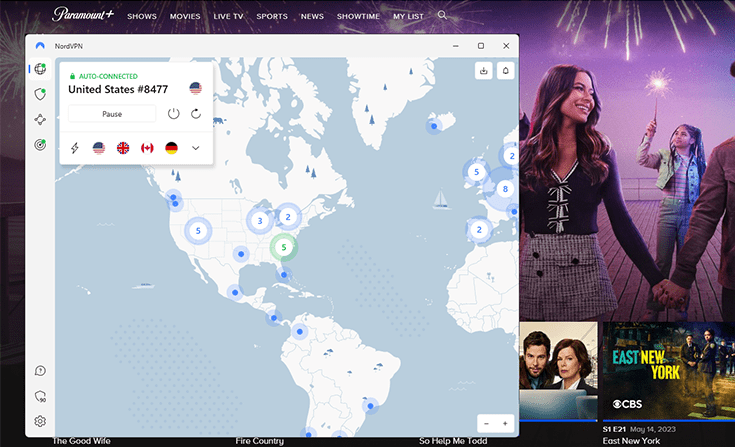This screenshot has width=735, height=447.
Task: Open the NordVPN globe map tab
Action: (x=40, y=68)
